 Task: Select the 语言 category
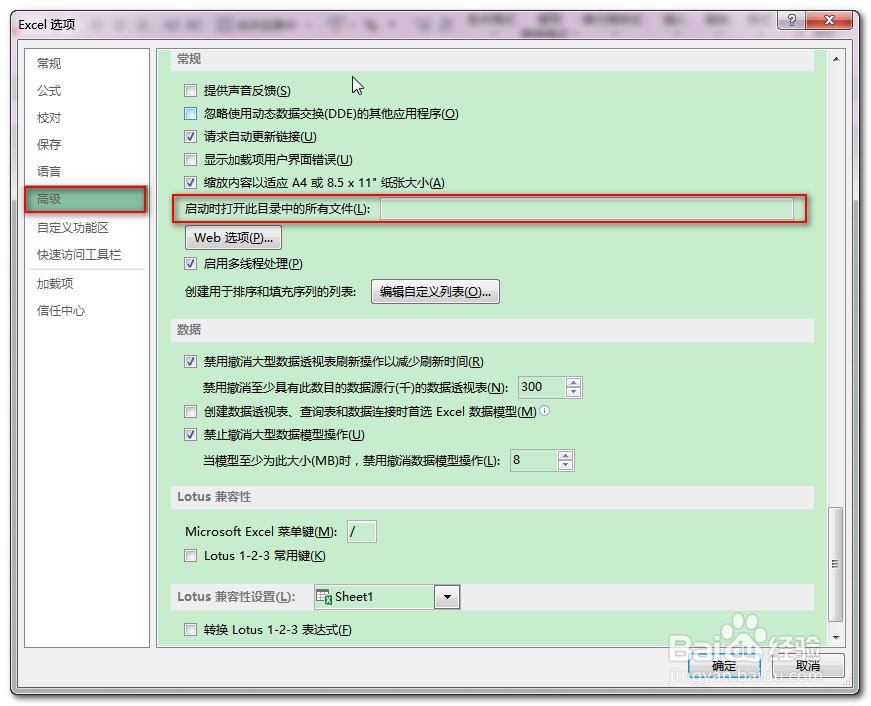(49, 171)
